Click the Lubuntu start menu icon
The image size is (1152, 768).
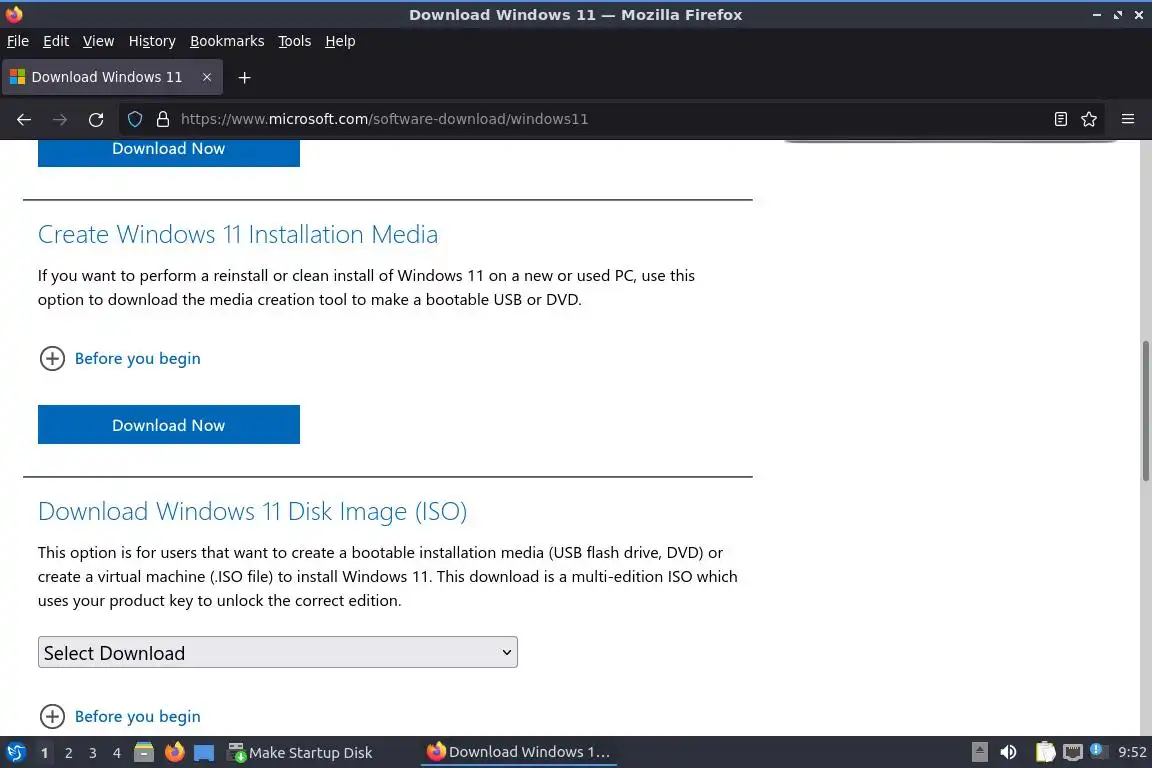(x=15, y=753)
